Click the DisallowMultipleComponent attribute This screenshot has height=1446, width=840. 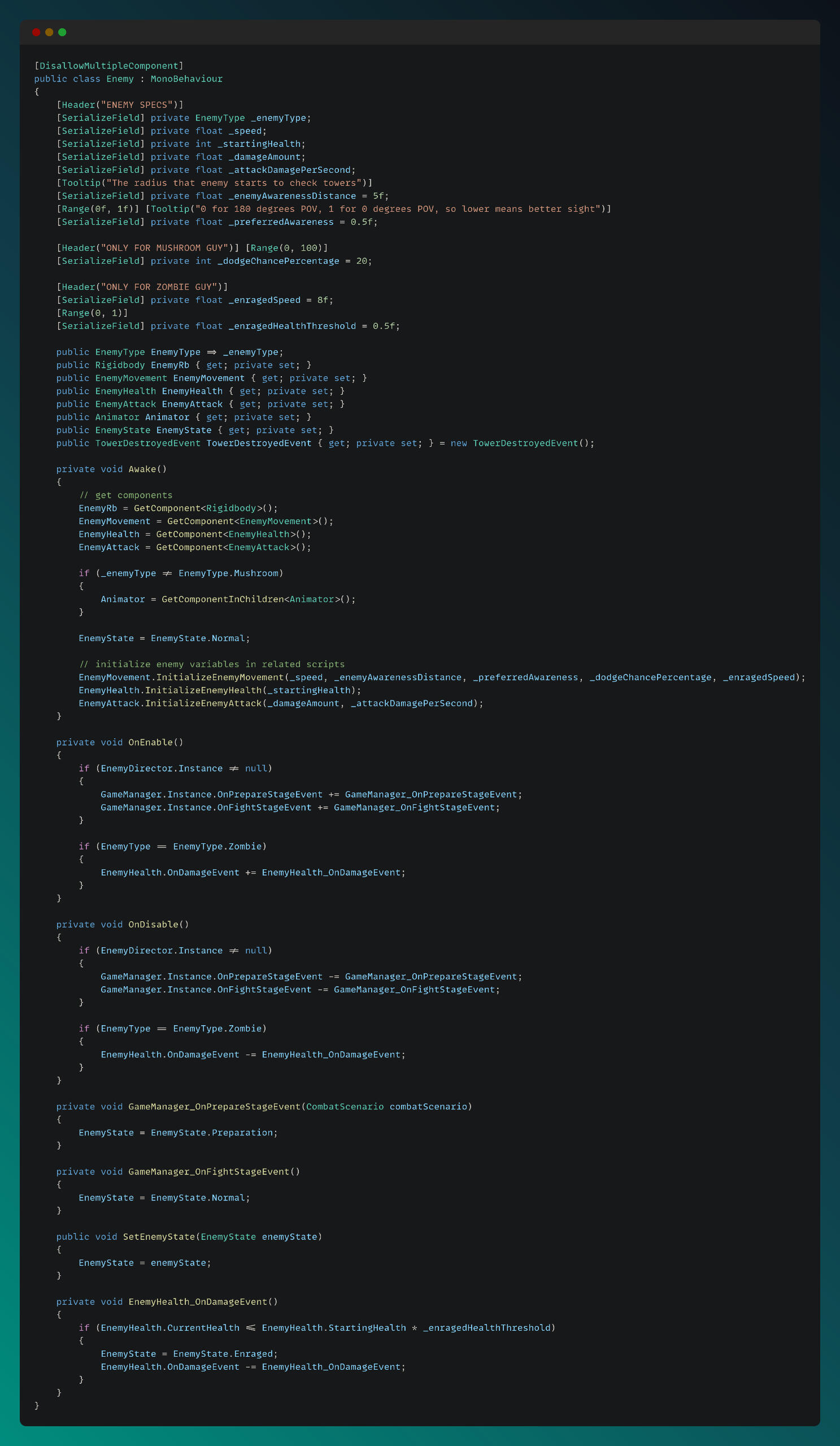coord(108,66)
